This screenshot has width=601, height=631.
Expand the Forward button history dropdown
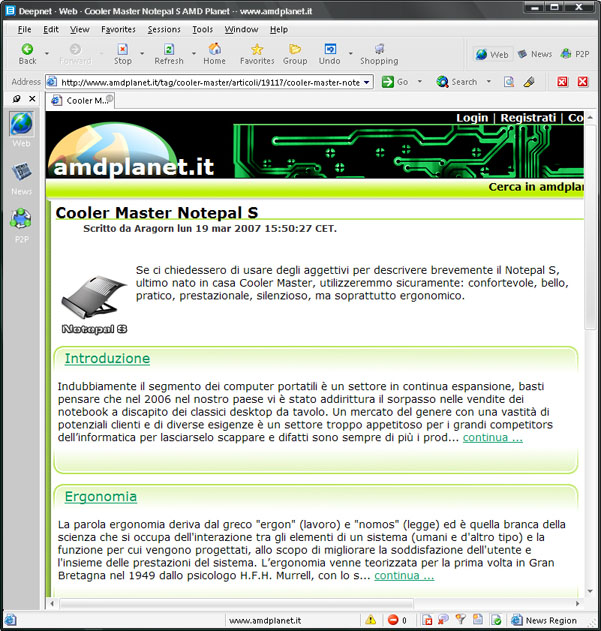pyautogui.click(x=101, y=54)
